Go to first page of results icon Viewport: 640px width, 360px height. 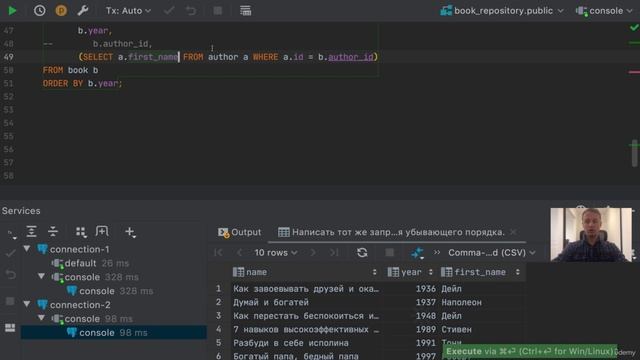click(x=218, y=253)
